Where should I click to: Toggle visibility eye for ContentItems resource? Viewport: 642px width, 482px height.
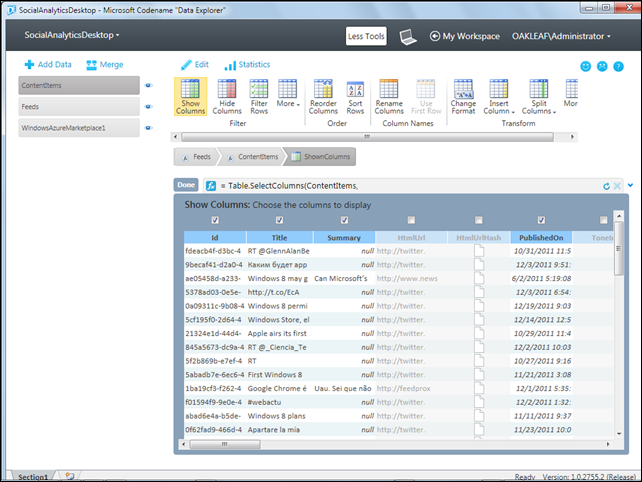148,86
